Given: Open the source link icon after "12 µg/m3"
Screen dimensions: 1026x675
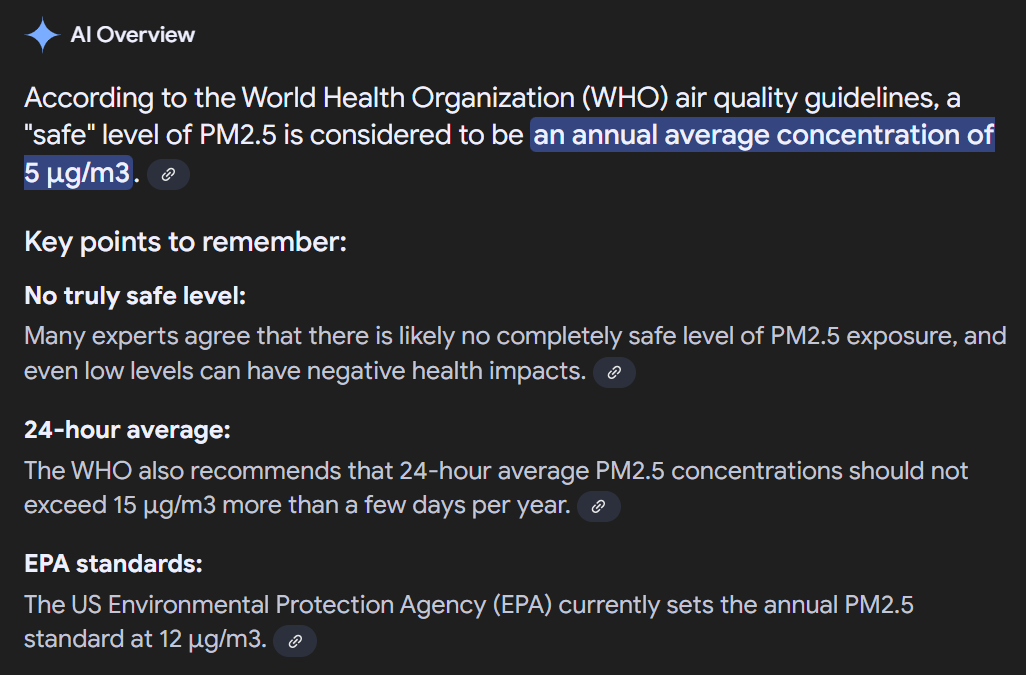Looking at the screenshot, I should (295, 641).
